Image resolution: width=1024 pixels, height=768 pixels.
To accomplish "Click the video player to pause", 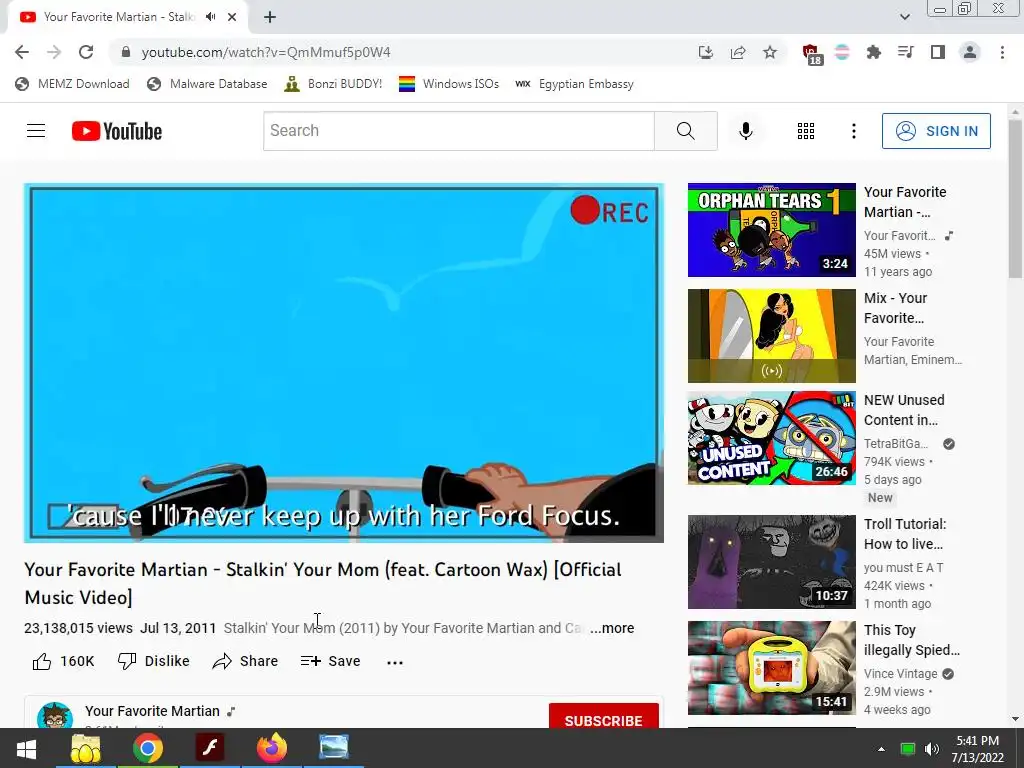I will (x=344, y=363).
